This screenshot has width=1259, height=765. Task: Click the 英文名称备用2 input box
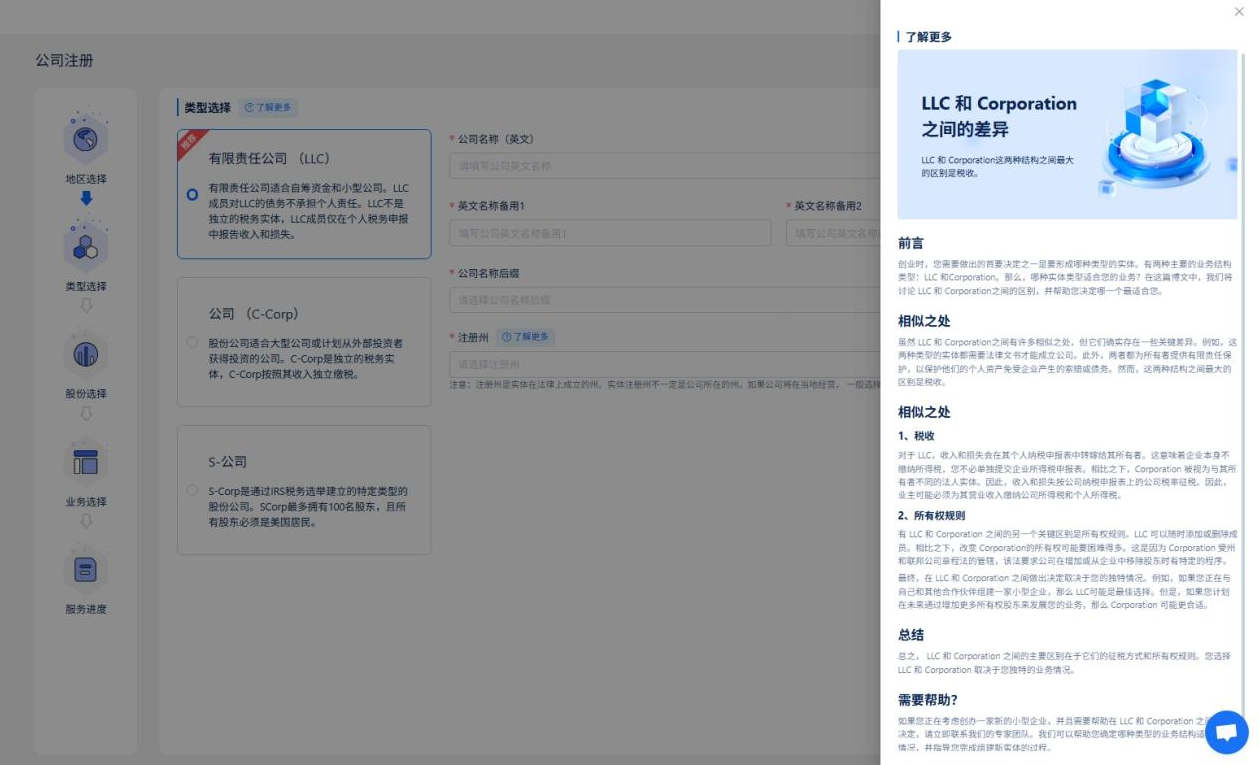click(835, 232)
